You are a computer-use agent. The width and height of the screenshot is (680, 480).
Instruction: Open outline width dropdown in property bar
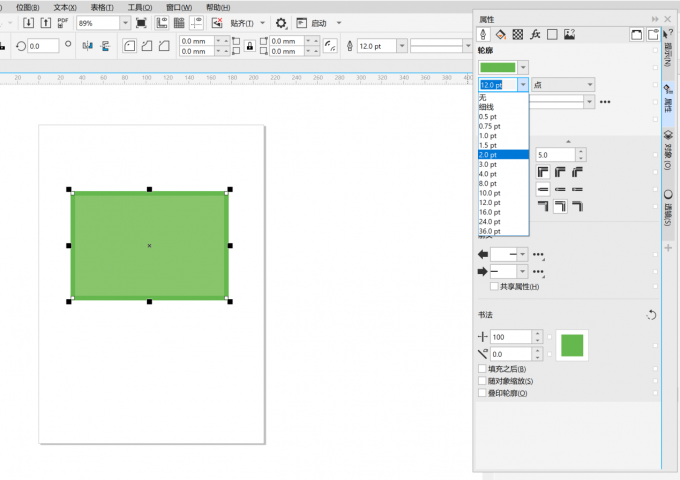point(402,46)
